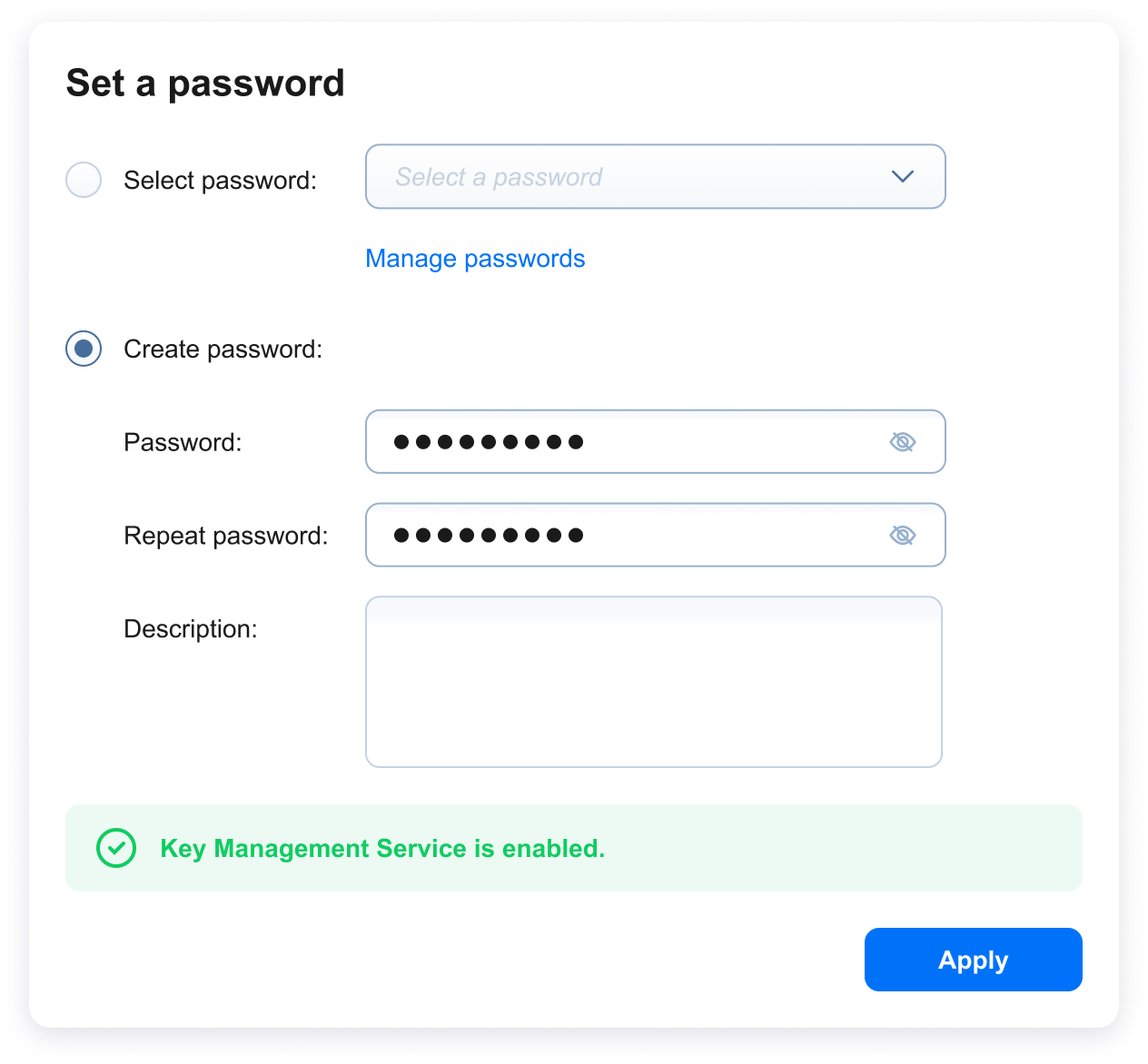Viewport: 1148px width, 1064px height.
Task: Click the 'Set a password' dialog title
Action: click(x=204, y=83)
